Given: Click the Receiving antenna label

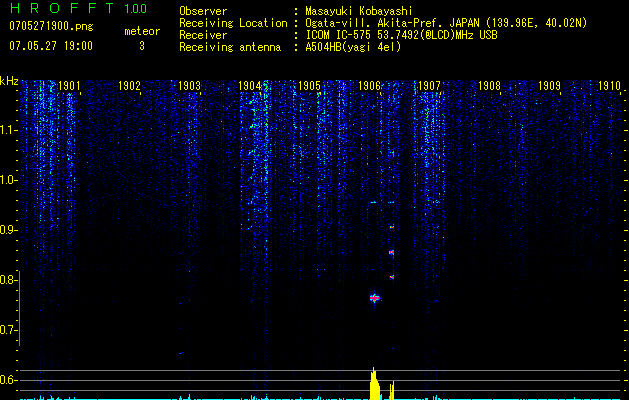Looking at the screenshot, I should 230,47.
